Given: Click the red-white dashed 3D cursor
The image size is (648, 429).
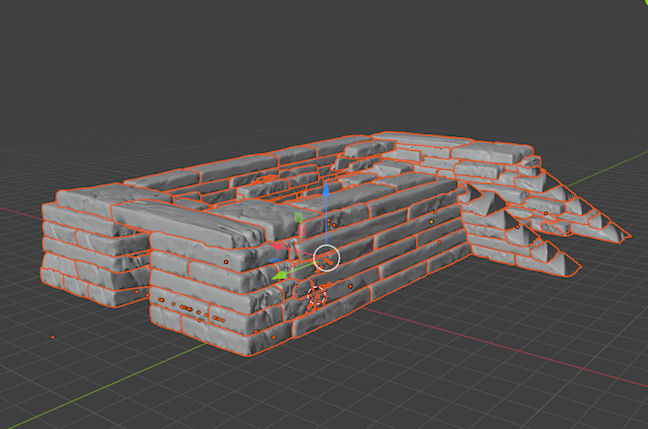Looking at the screenshot, I should click(317, 296).
